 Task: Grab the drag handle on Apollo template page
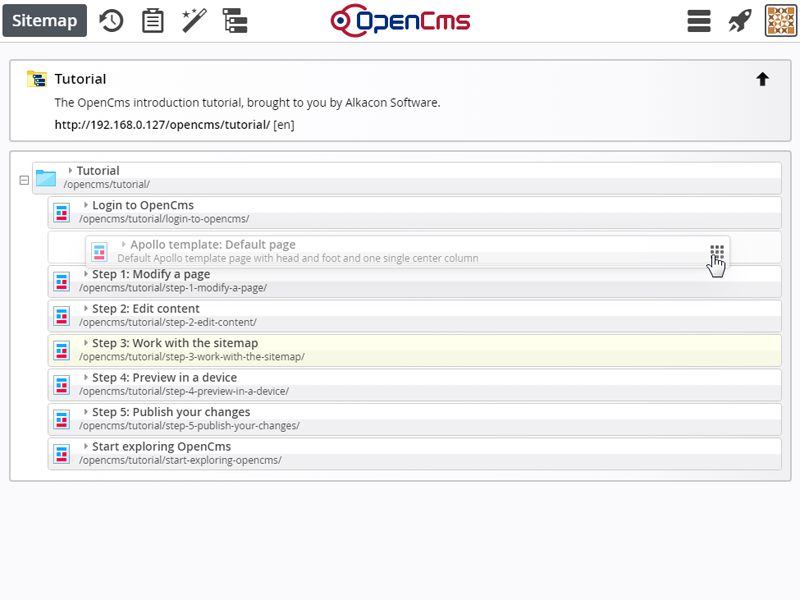[717, 251]
